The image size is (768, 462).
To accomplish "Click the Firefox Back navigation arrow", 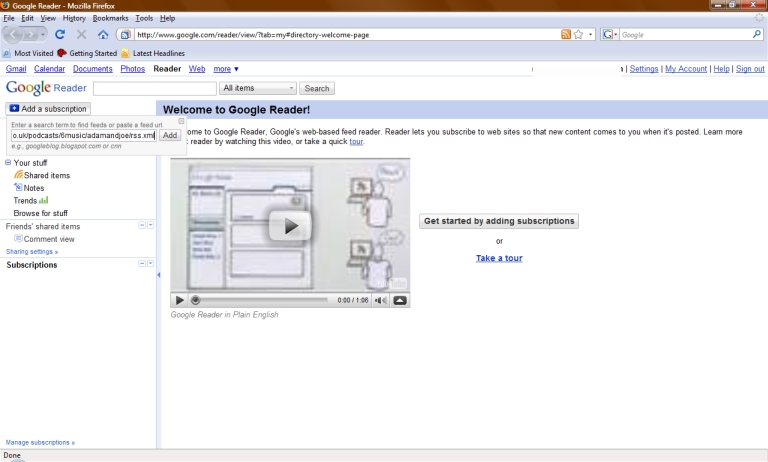I will (x=13, y=35).
